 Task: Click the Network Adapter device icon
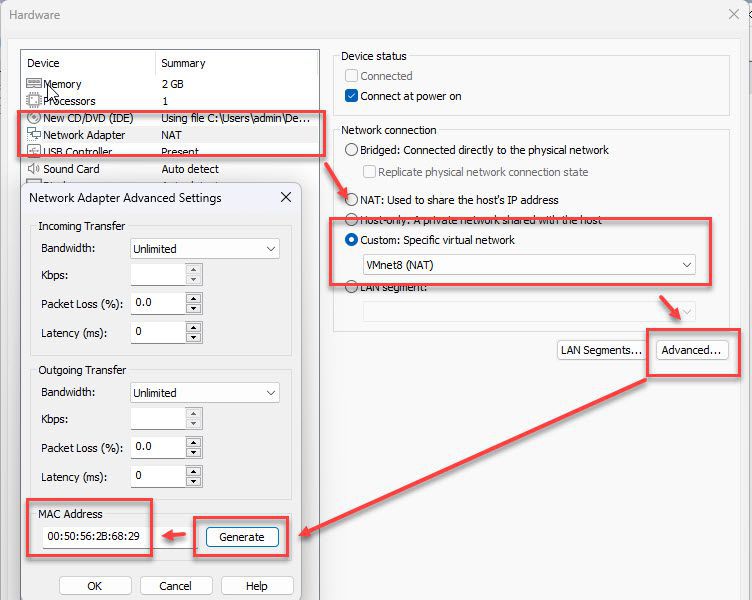(34, 134)
